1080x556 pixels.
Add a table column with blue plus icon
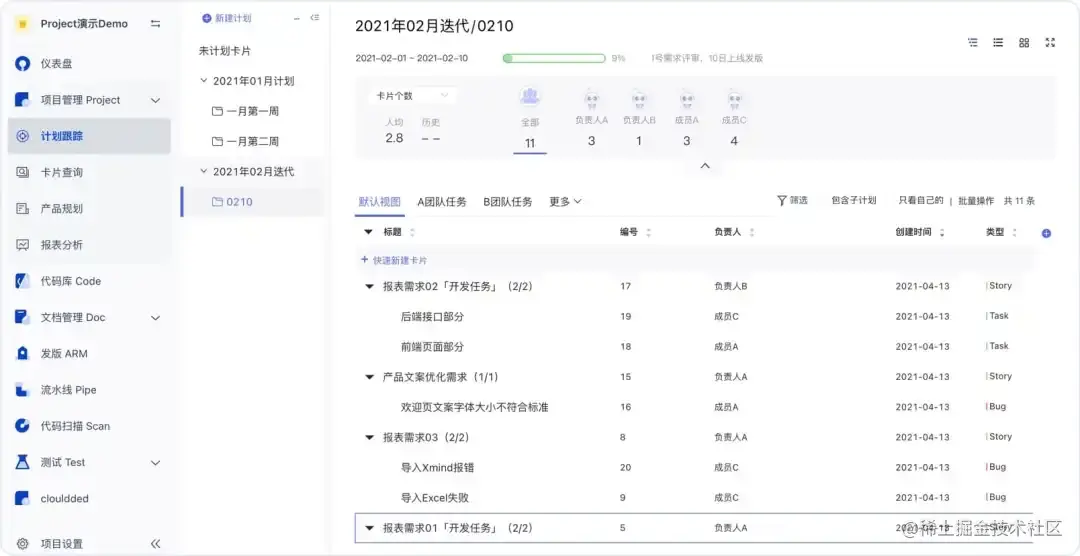(x=1046, y=234)
